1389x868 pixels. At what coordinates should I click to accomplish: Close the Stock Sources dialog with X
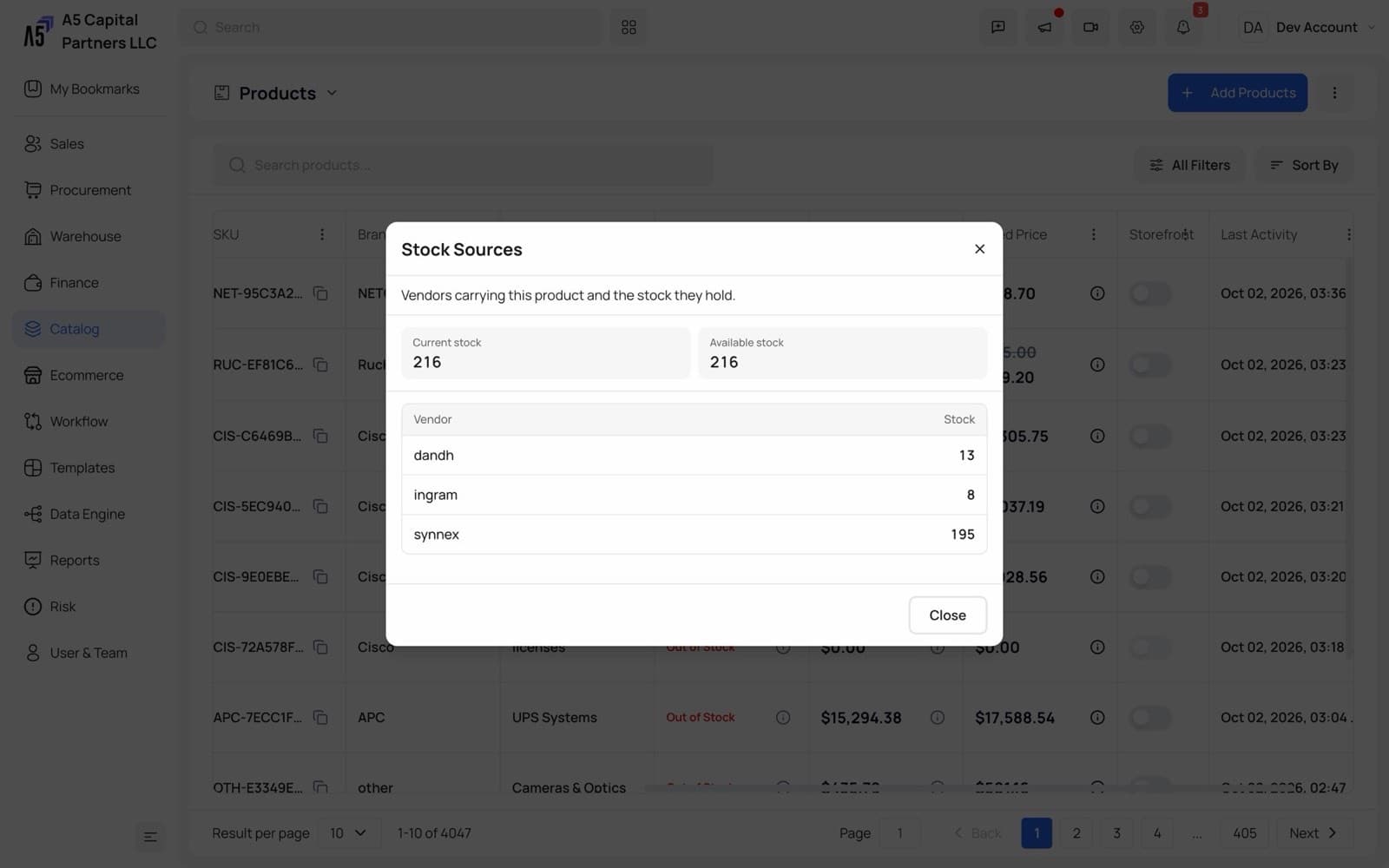tap(979, 249)
